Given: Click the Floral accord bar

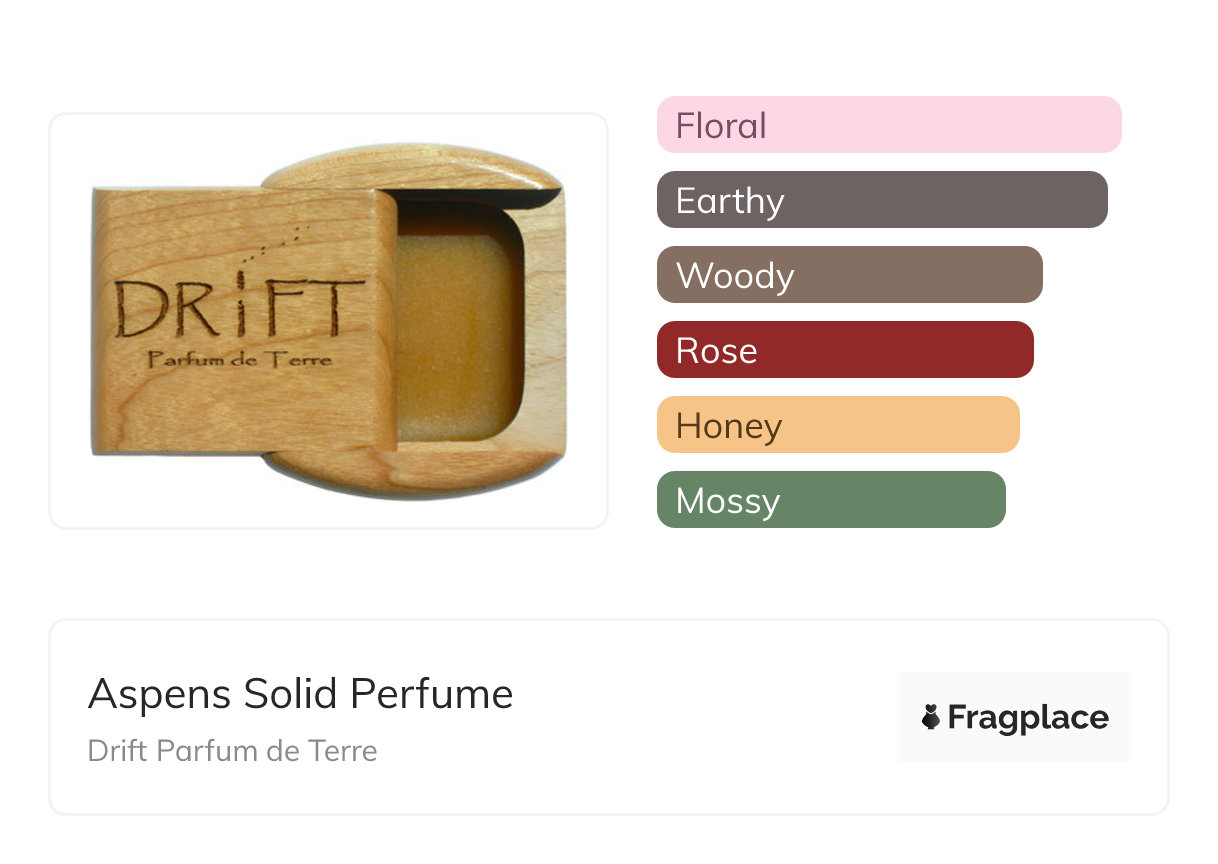Looking at the screenshot, I should click(x=888, y=125).
